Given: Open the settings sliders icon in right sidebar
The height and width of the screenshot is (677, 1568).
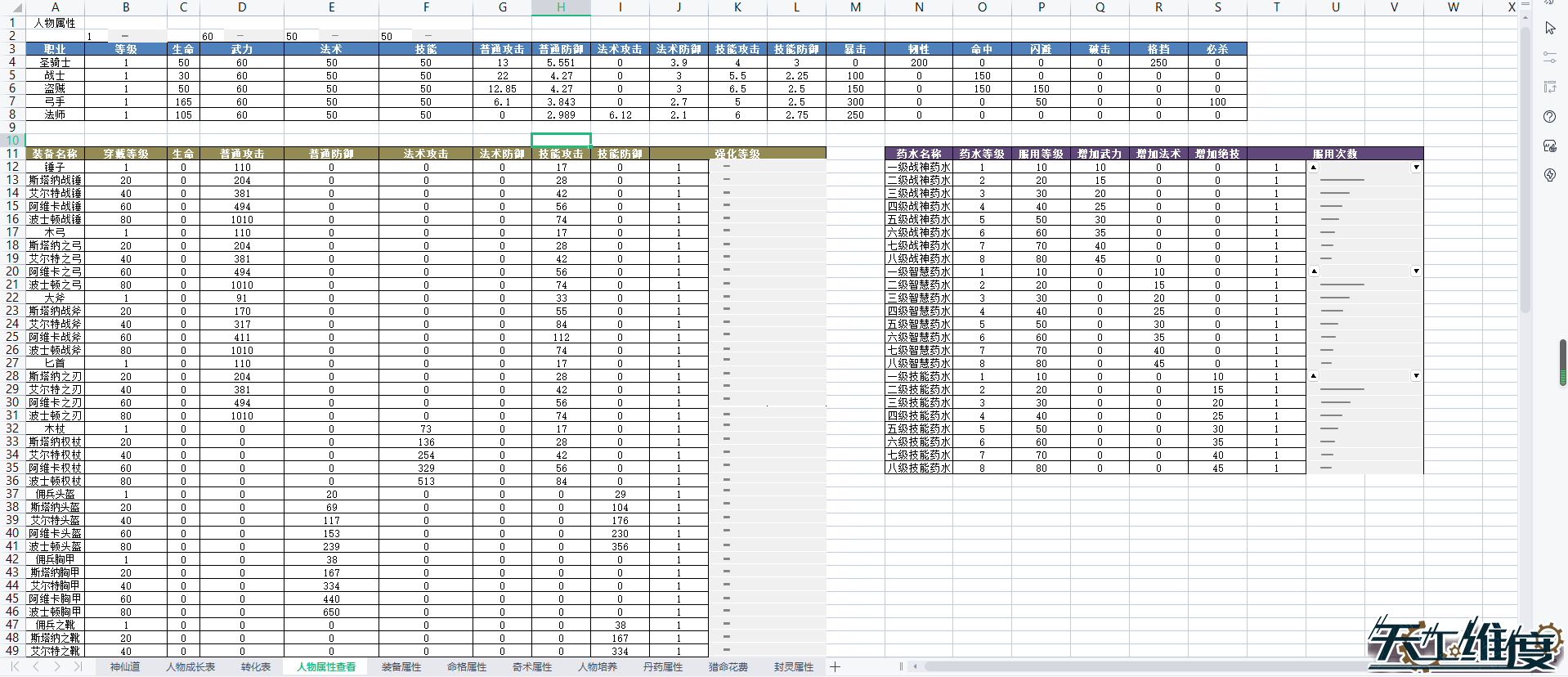Looking at the screenshot, I should pyautogui.click(x=1550, y=57).
